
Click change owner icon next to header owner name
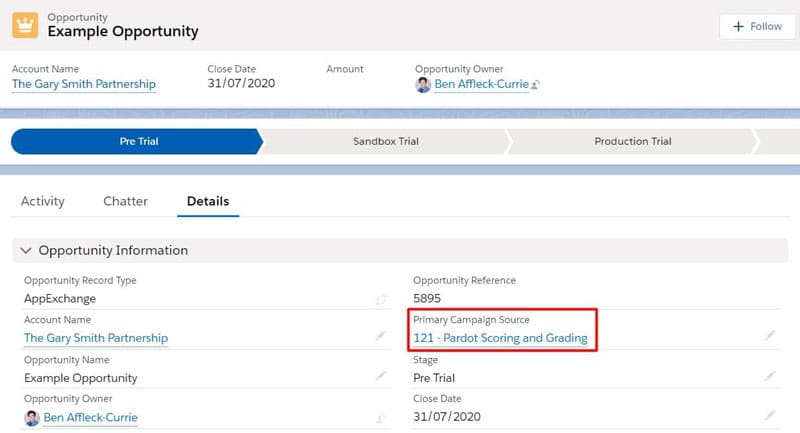[536, 85]
